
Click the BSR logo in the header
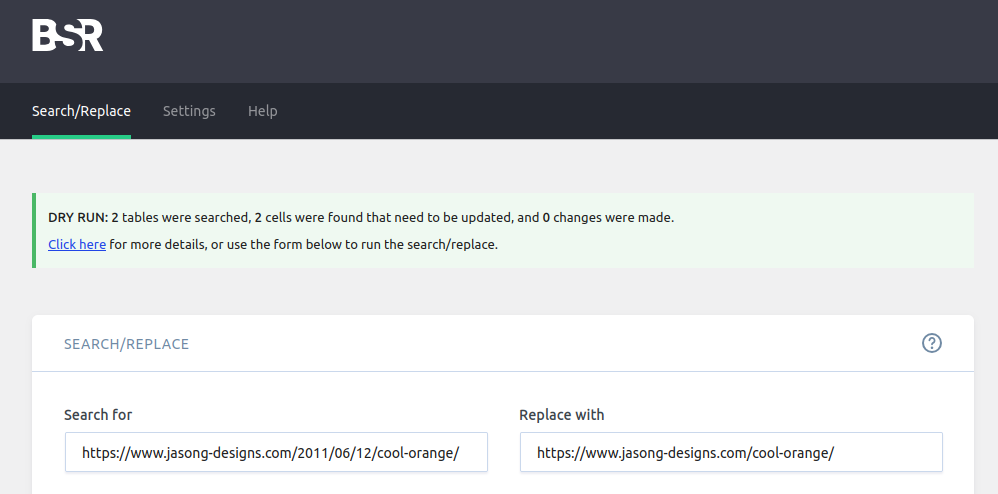click(67, 35)
